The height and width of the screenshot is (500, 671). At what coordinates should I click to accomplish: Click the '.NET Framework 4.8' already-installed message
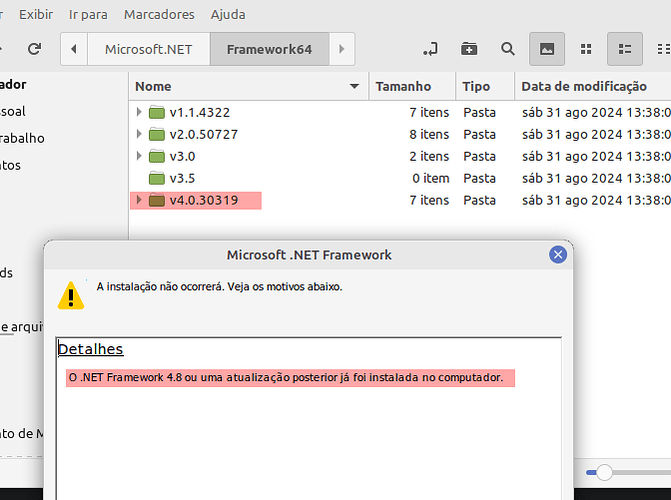(286, 378)
